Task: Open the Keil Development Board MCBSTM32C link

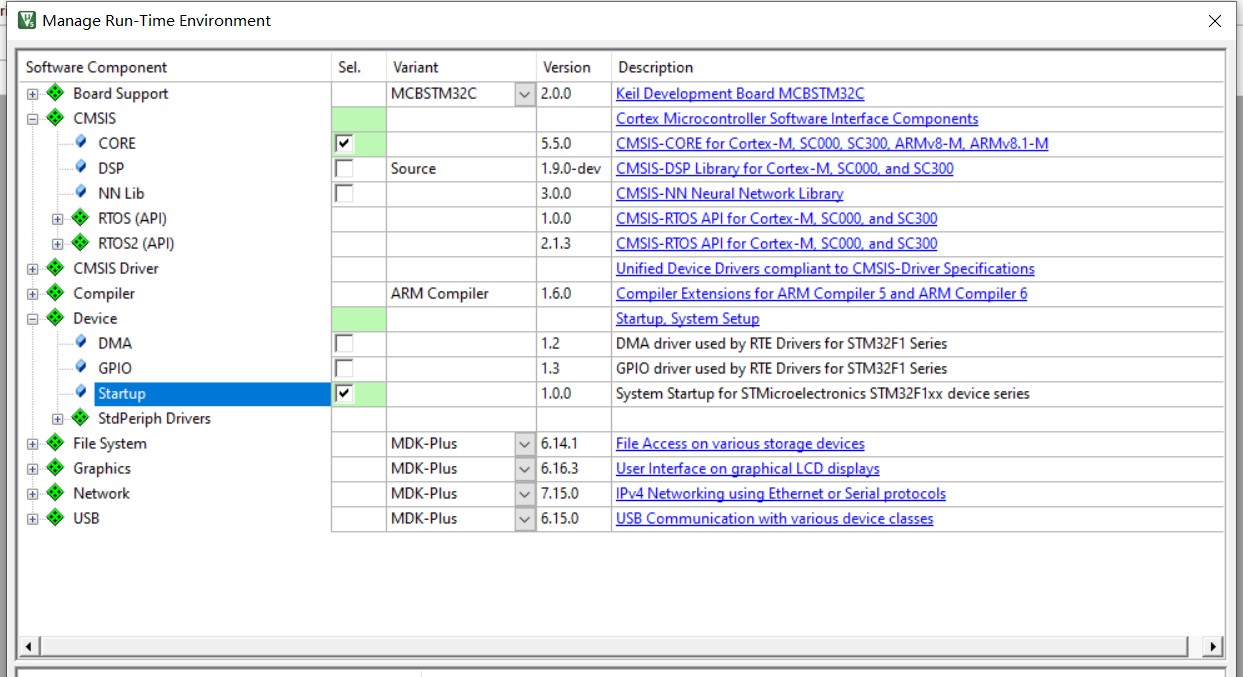Action: (740, 94)
